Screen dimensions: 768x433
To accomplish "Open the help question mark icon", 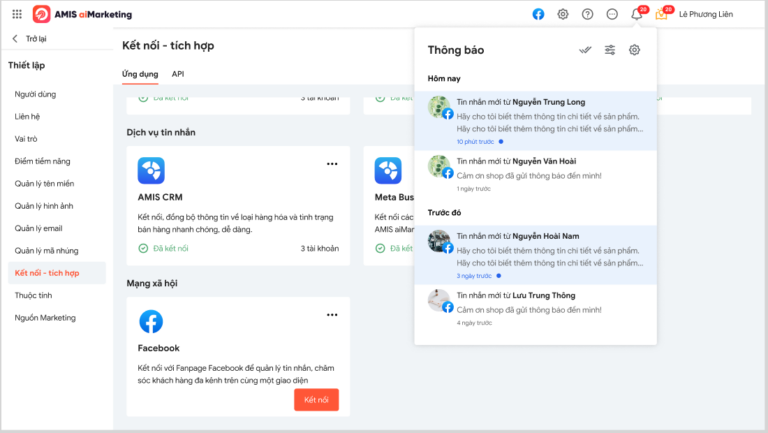I will [x=587, y=14].
